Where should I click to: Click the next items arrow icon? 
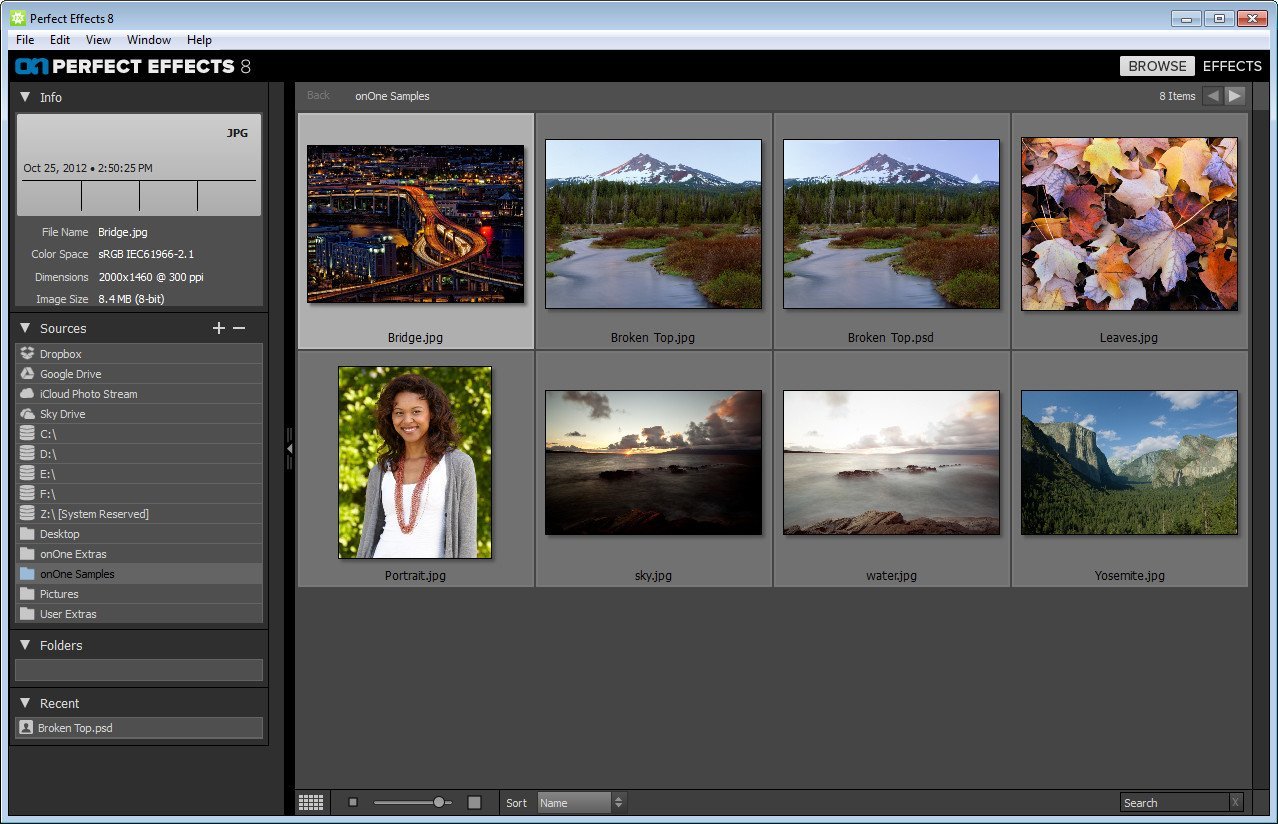click(x=1236, y=96)
